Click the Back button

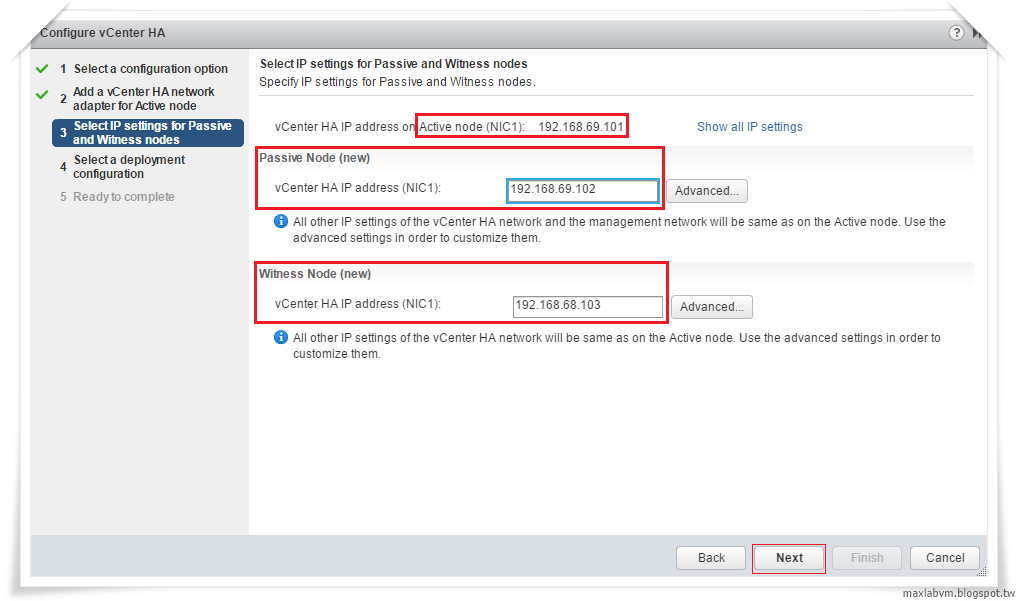[711, 558]
